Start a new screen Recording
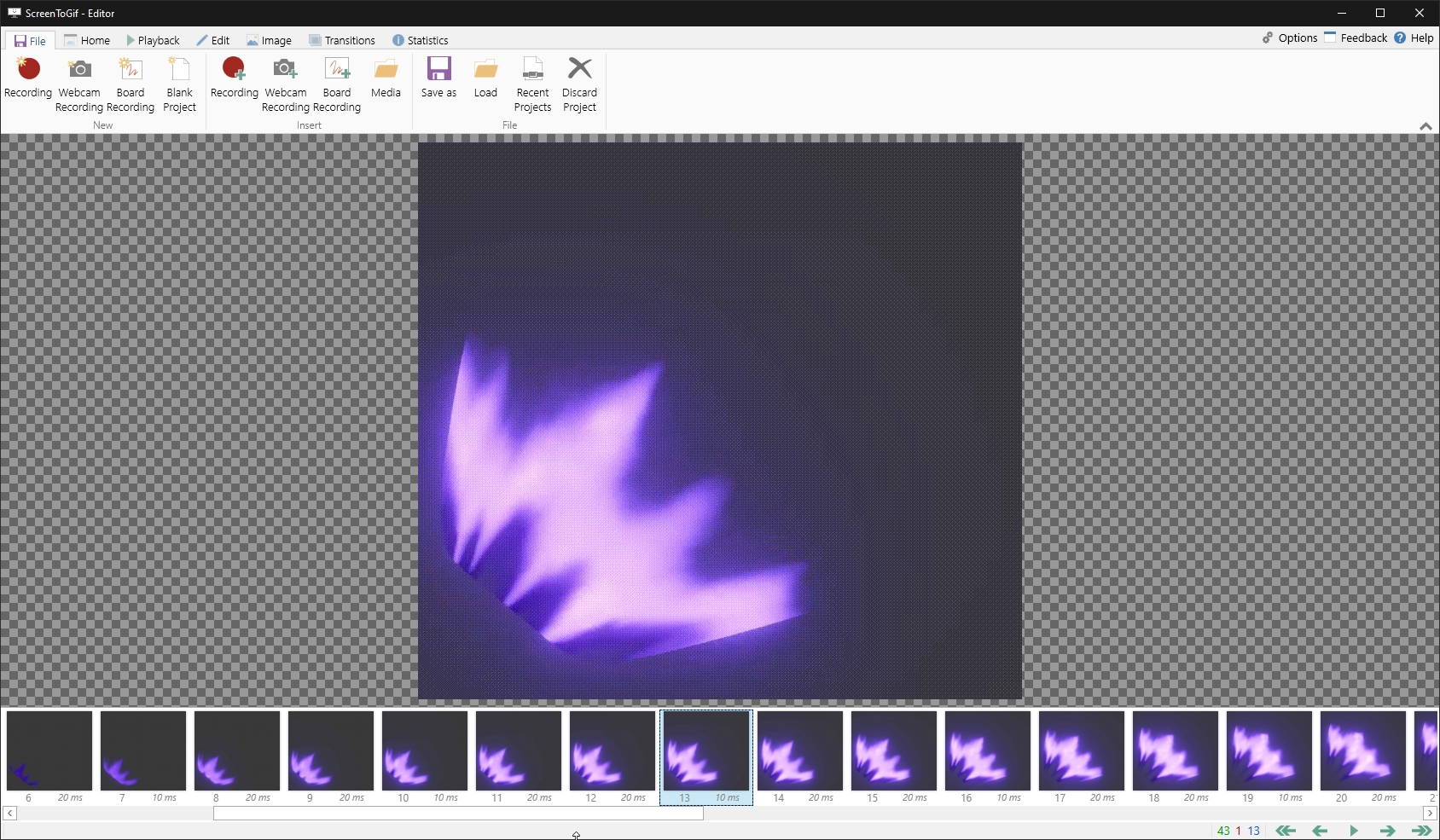Screen dimensions: 1440x840 [28, 79]
